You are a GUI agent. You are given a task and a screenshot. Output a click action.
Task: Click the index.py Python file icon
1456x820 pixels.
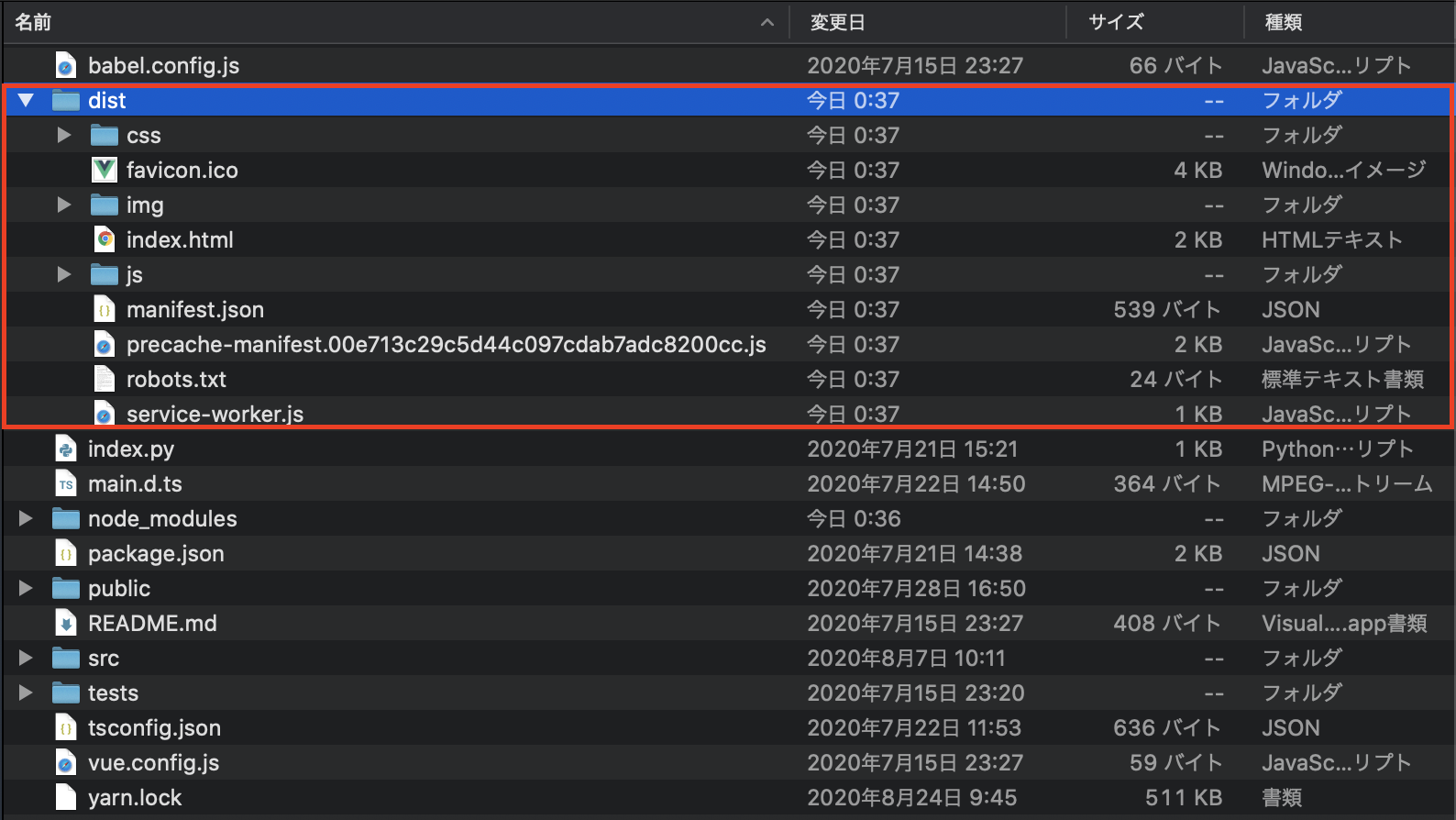(66, 449)
